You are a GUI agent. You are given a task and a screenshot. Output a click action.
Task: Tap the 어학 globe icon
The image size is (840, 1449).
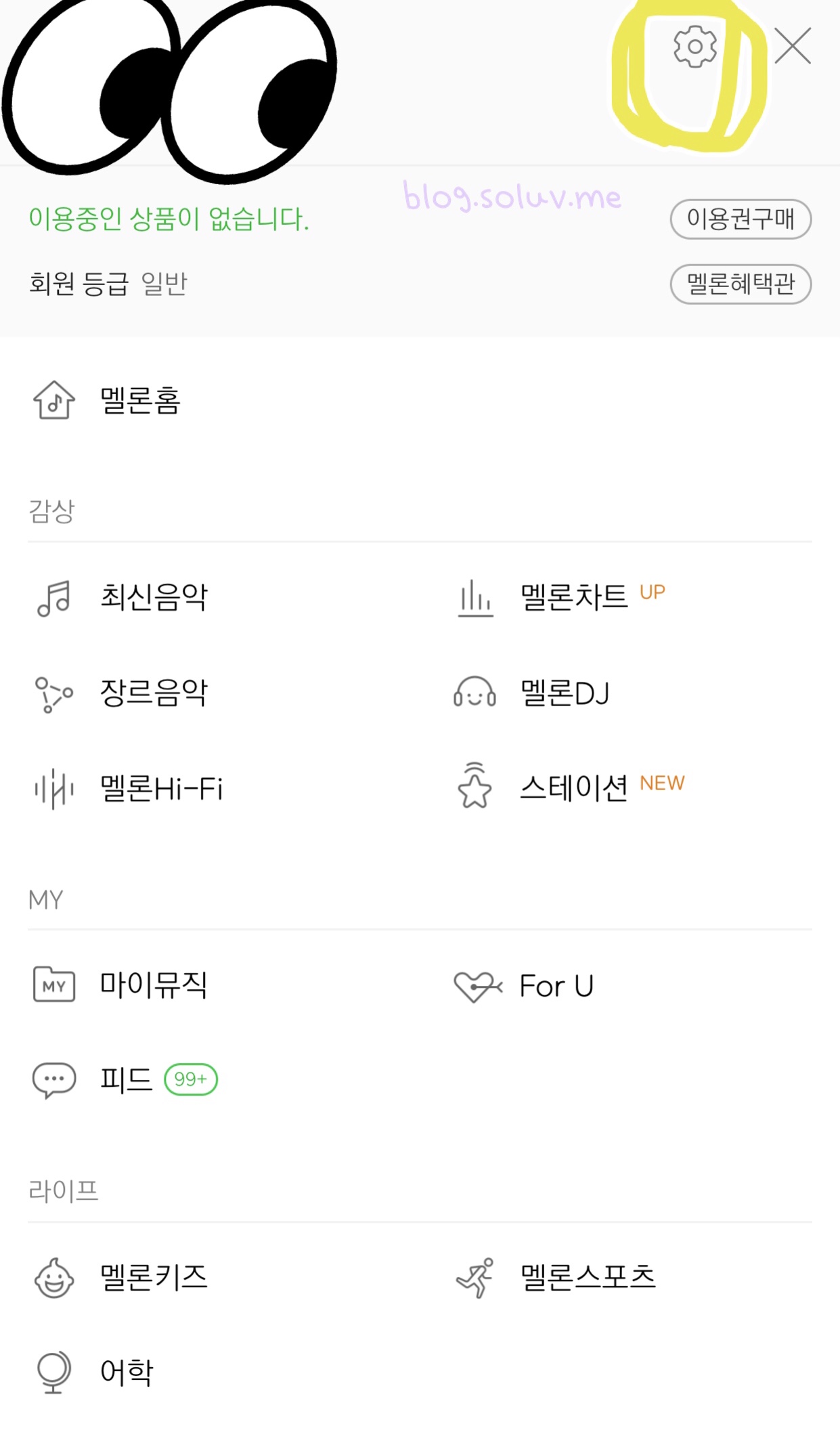[x=54, y=1372]
